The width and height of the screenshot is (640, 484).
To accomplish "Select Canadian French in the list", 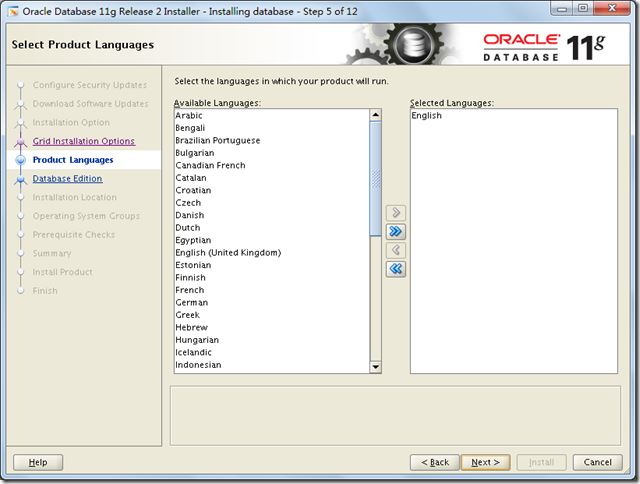I will point(272,165).
